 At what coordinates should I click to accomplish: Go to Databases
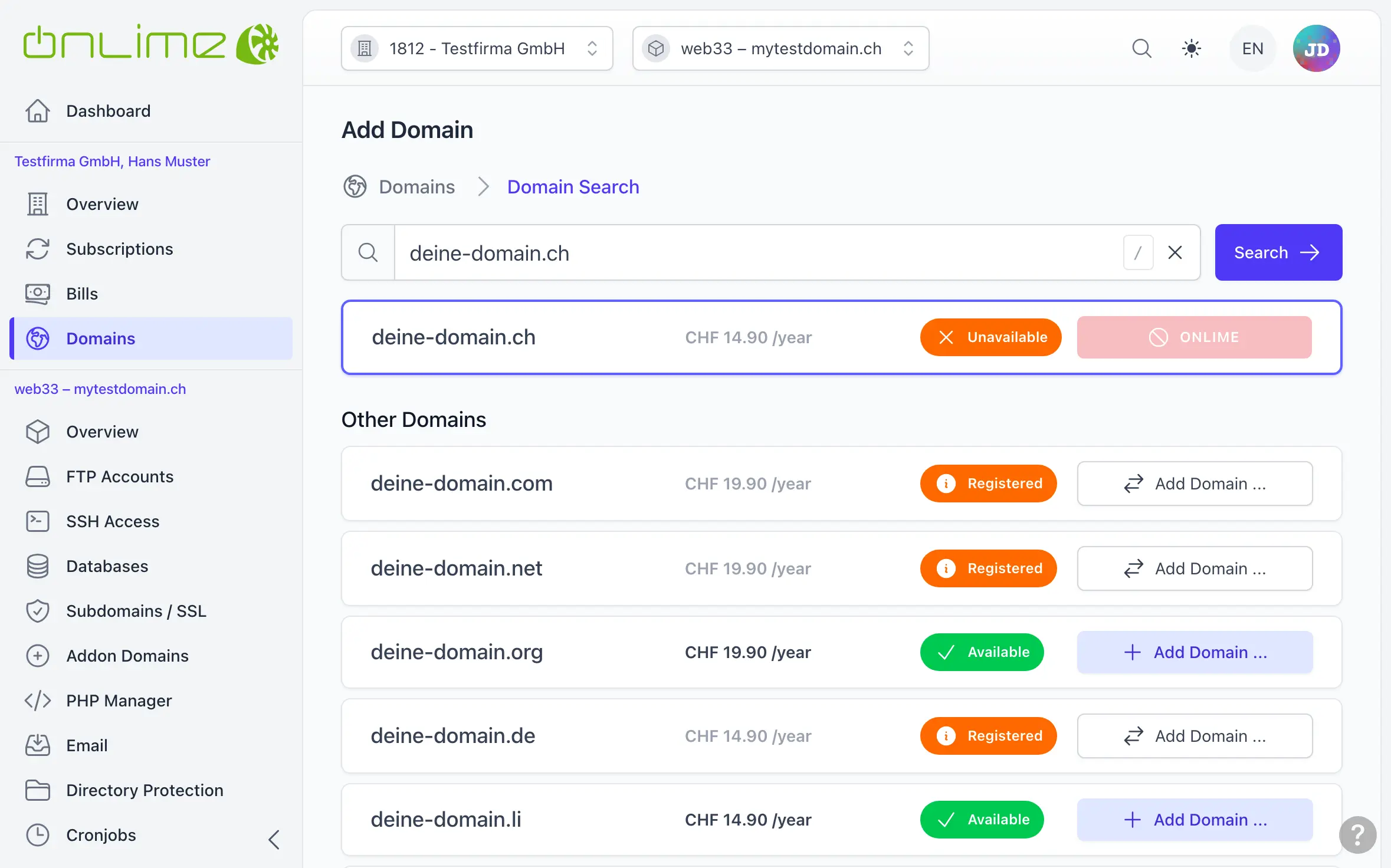pyautogui.click(x=151, y=566)
